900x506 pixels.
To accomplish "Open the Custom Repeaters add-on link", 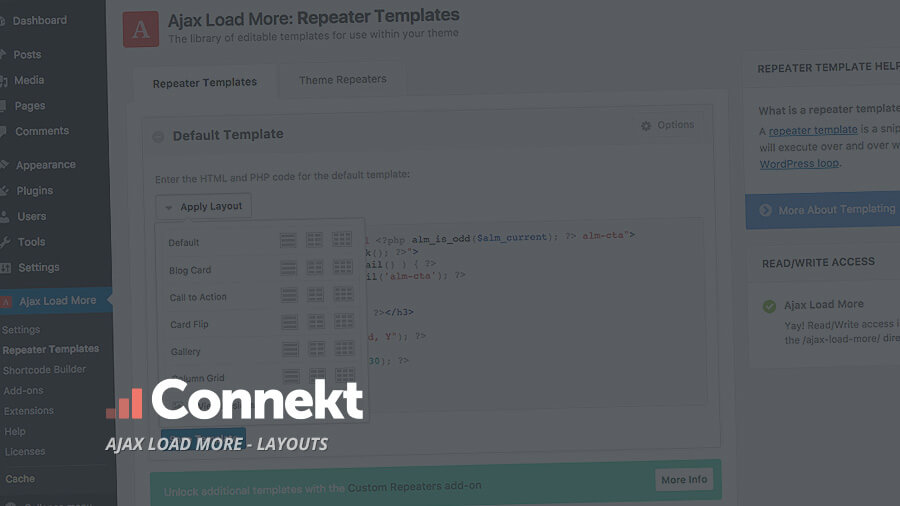I will (414, 487).
